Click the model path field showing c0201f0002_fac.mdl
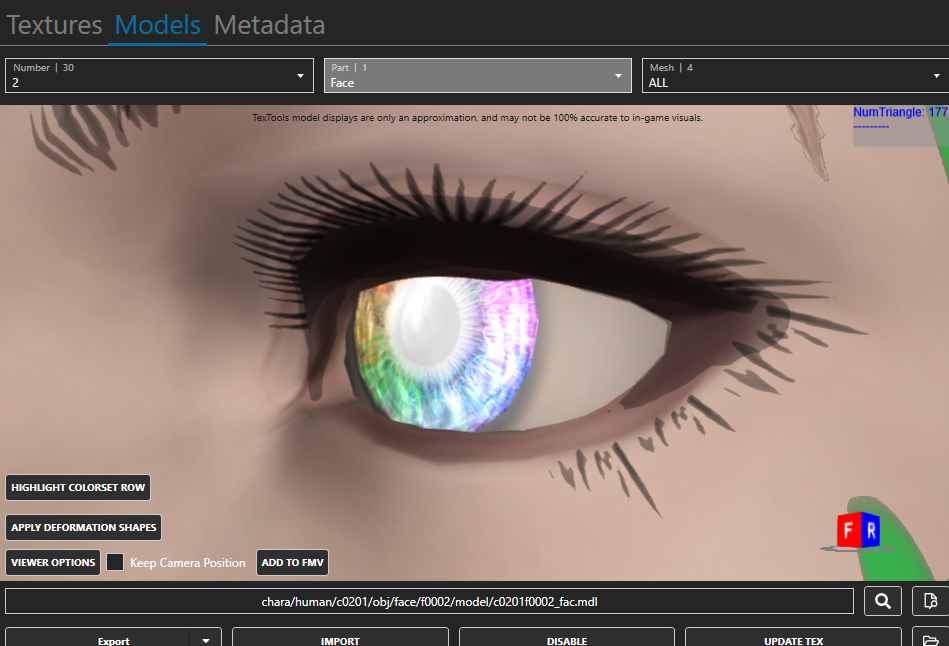This screenshot has width=949, height=646. point(430,600)
